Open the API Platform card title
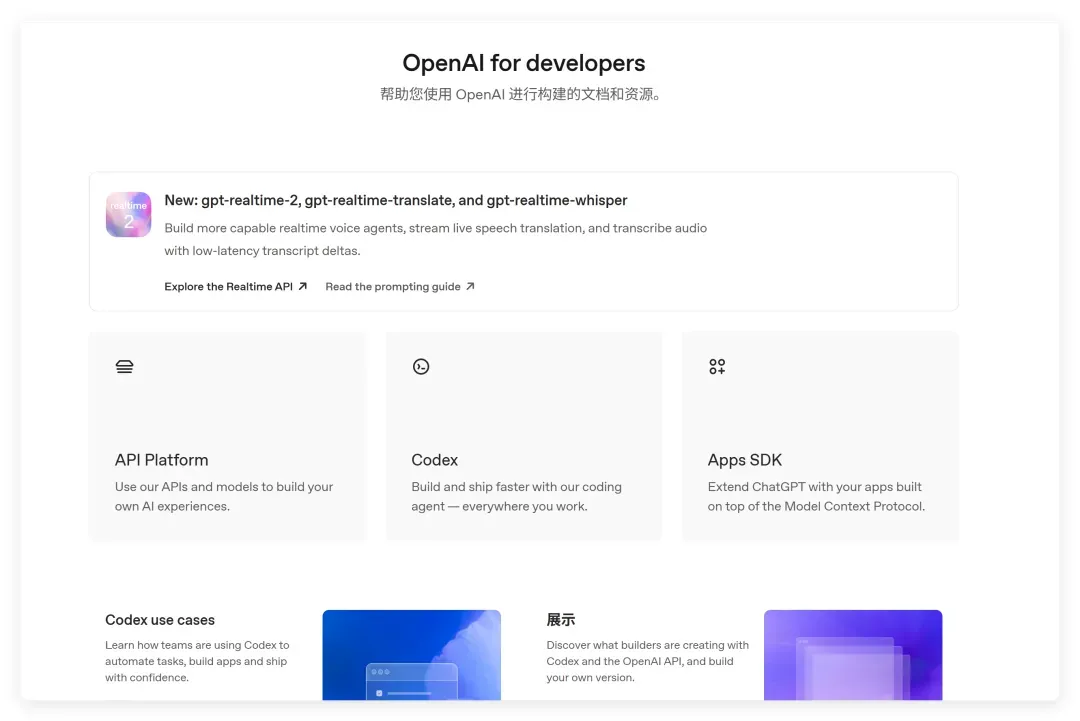The height and width of the screenshot is (721, 1080). click(161, 460)
